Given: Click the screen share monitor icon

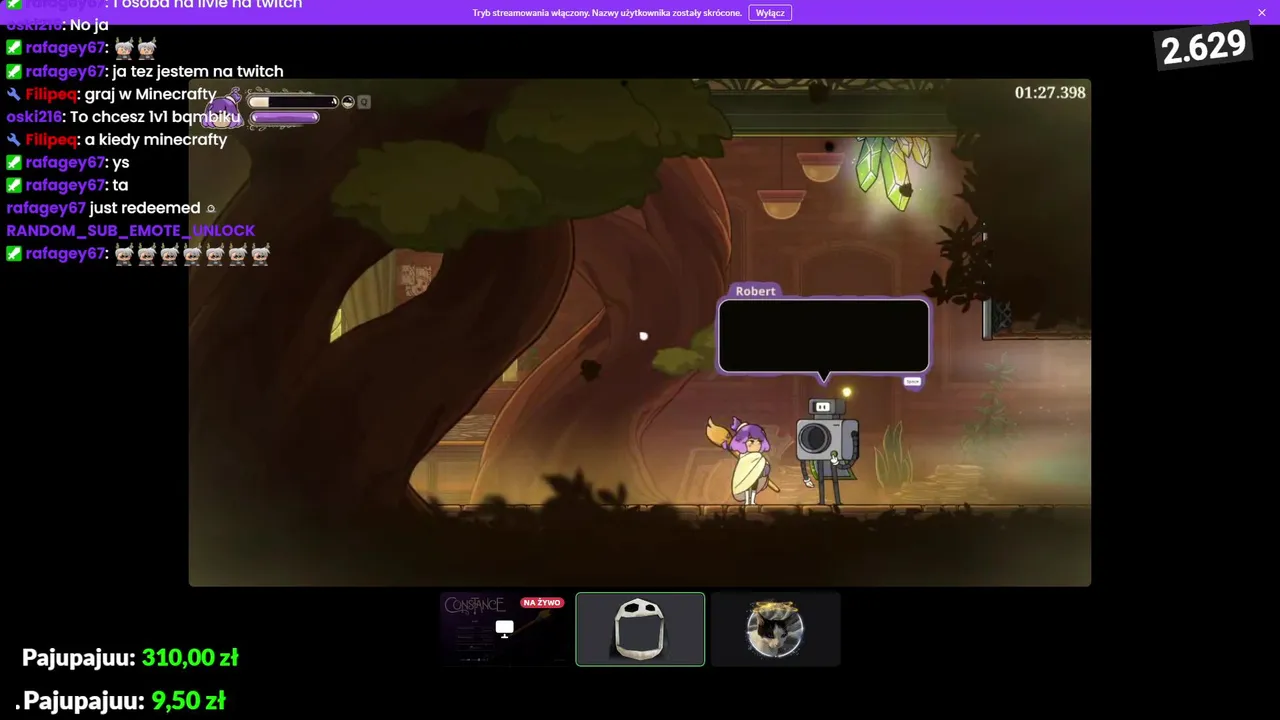Looking at the screenshot, I should (505, 629).
